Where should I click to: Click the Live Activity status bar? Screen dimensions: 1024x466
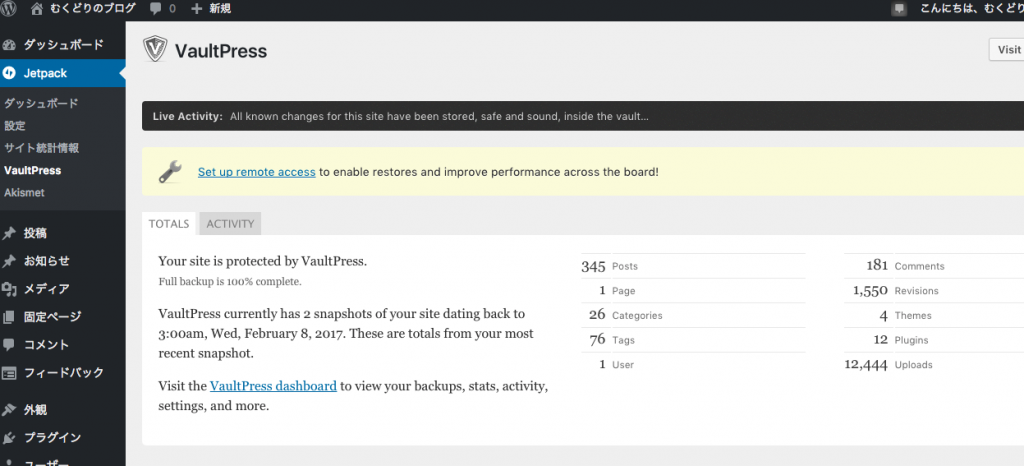(x=583, y=117)
